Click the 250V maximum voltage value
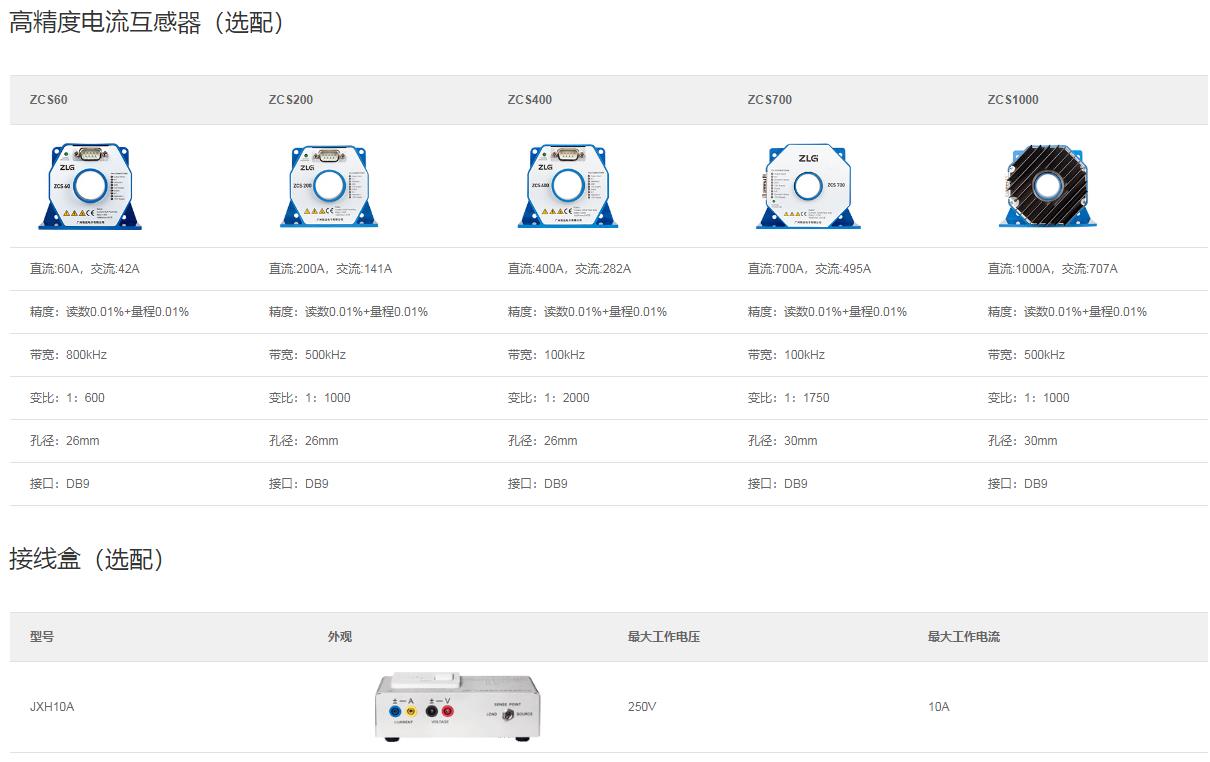This screenshot has height=762, width=1210. point(642,707)
